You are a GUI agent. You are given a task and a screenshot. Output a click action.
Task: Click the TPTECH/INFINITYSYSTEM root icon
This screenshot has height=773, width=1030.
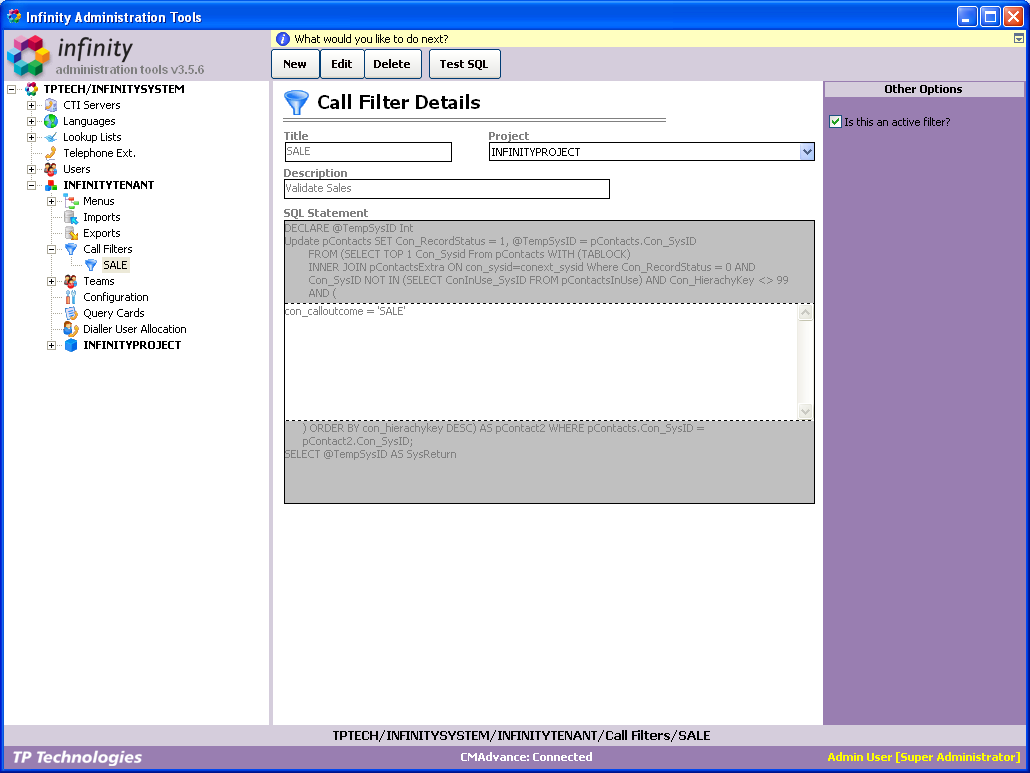[x=31, y=89]
